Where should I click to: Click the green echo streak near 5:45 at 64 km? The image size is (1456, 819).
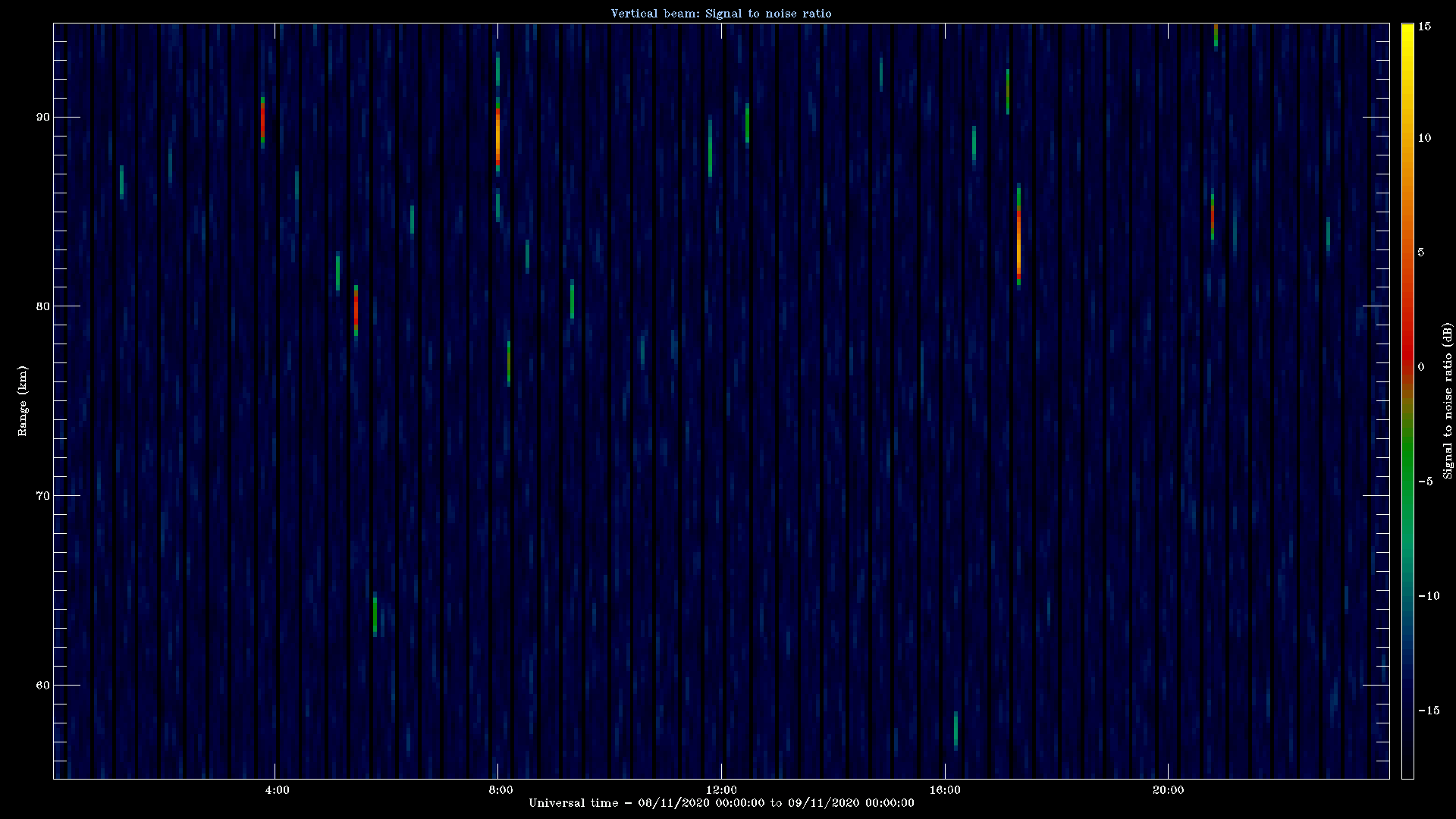375,615
